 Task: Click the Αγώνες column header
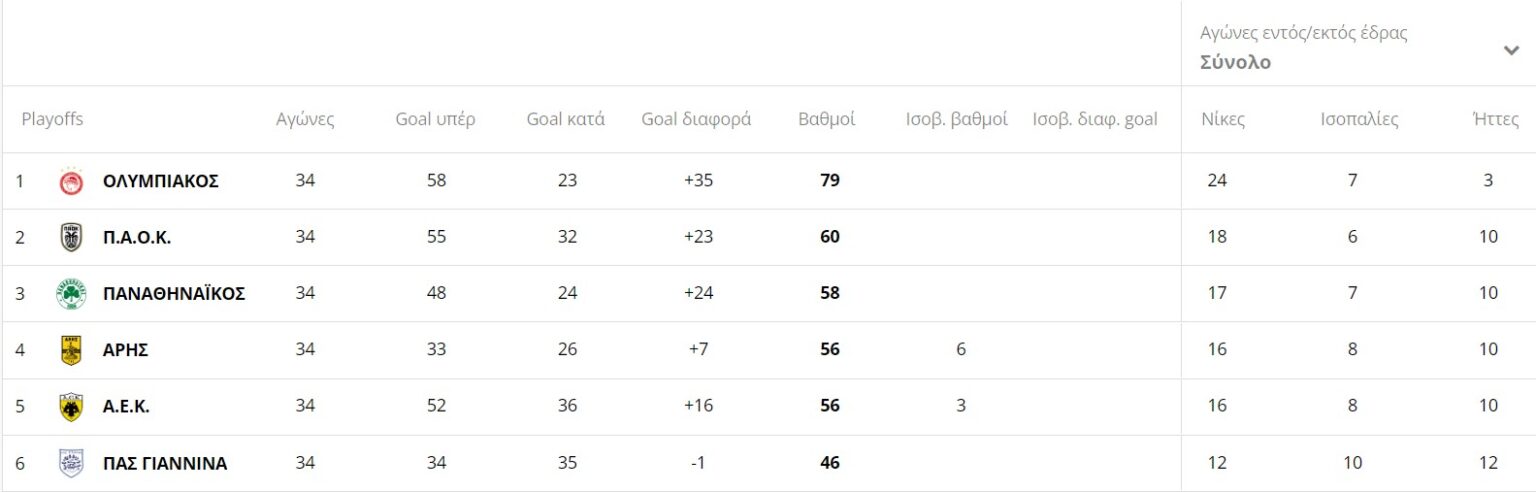coord(305,119)
